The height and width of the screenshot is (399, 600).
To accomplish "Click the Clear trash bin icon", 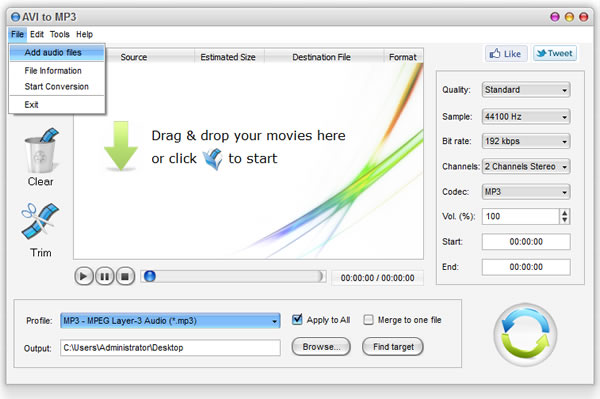I will [41, 150].
